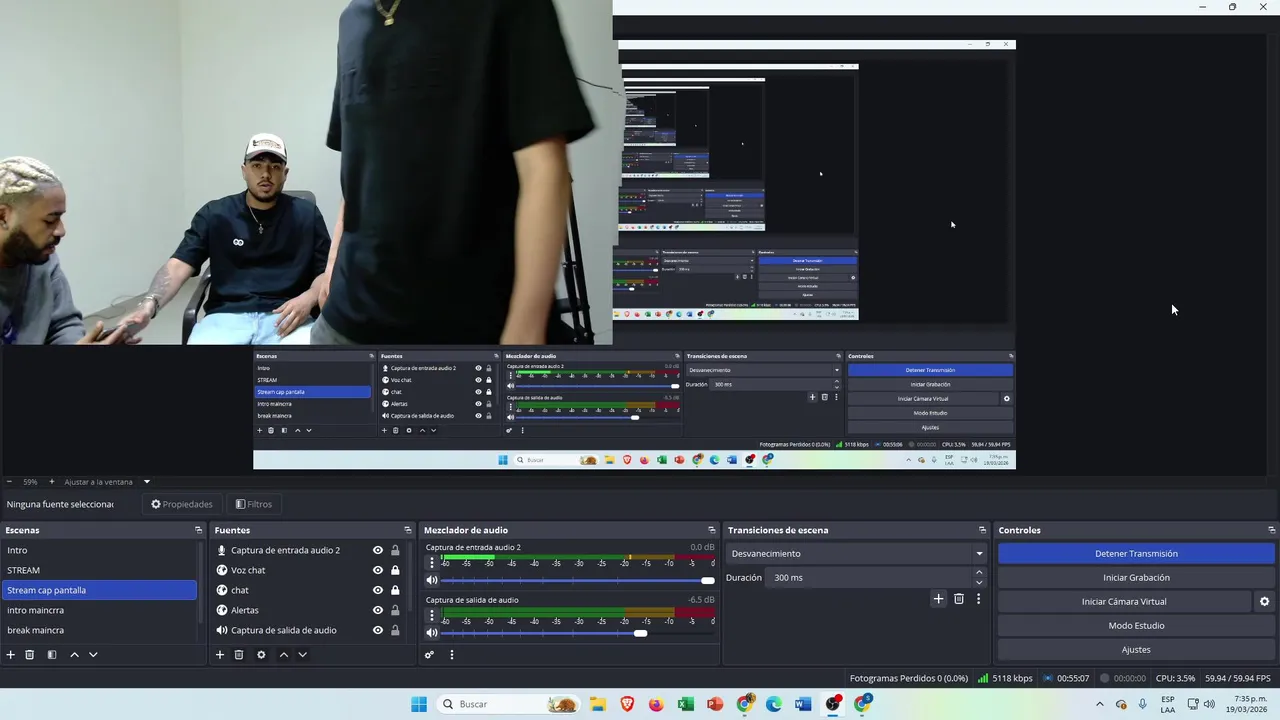1280x720 pixels.
Task: Undock the Fuentes panel icon
Action: pyautogui.click(x=407, y=530)
